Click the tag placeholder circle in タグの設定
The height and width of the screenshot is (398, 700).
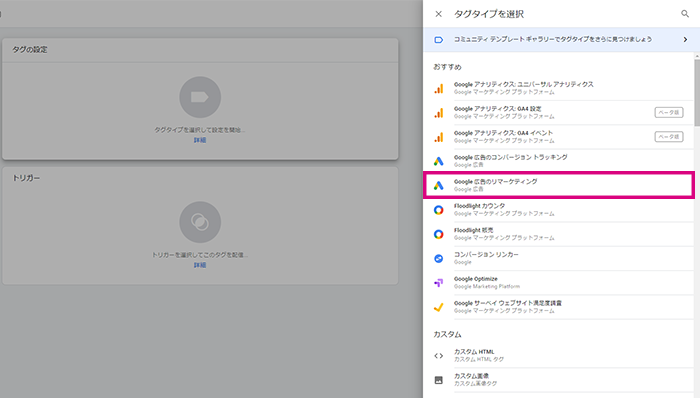[200, 97]
